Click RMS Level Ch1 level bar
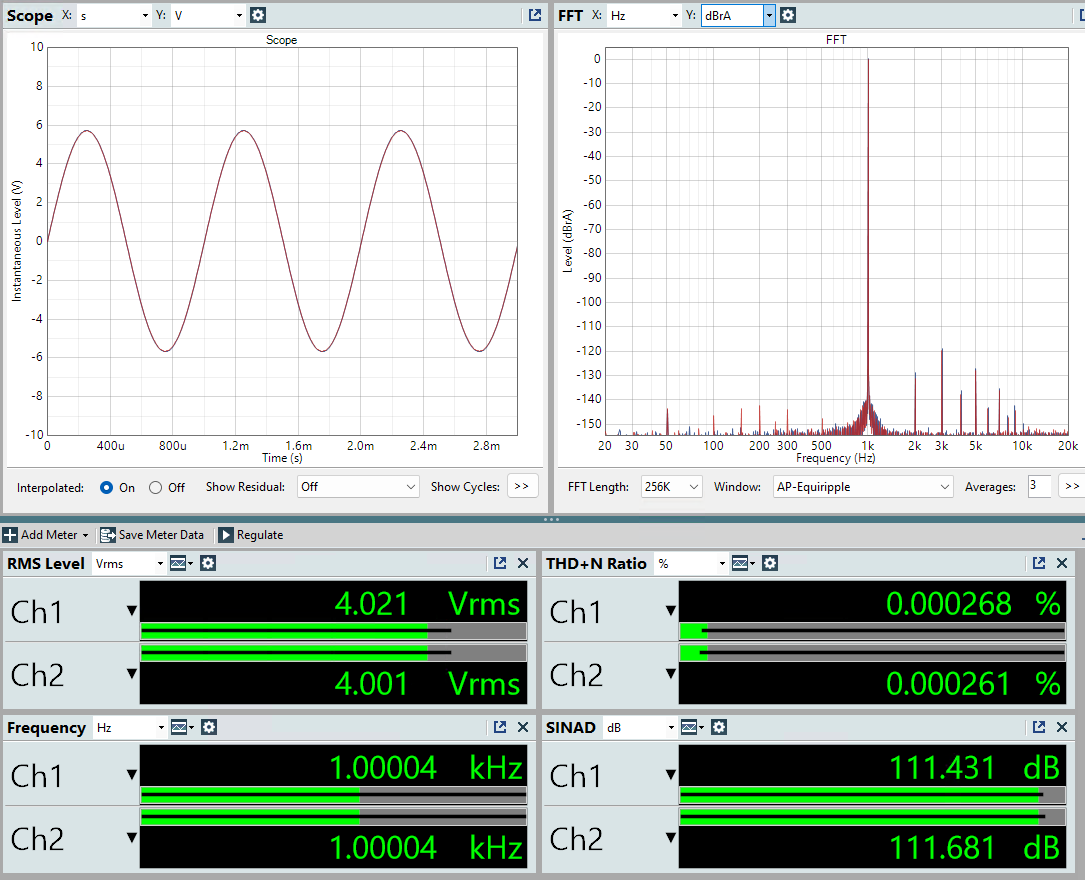 [x=334, y=631]
